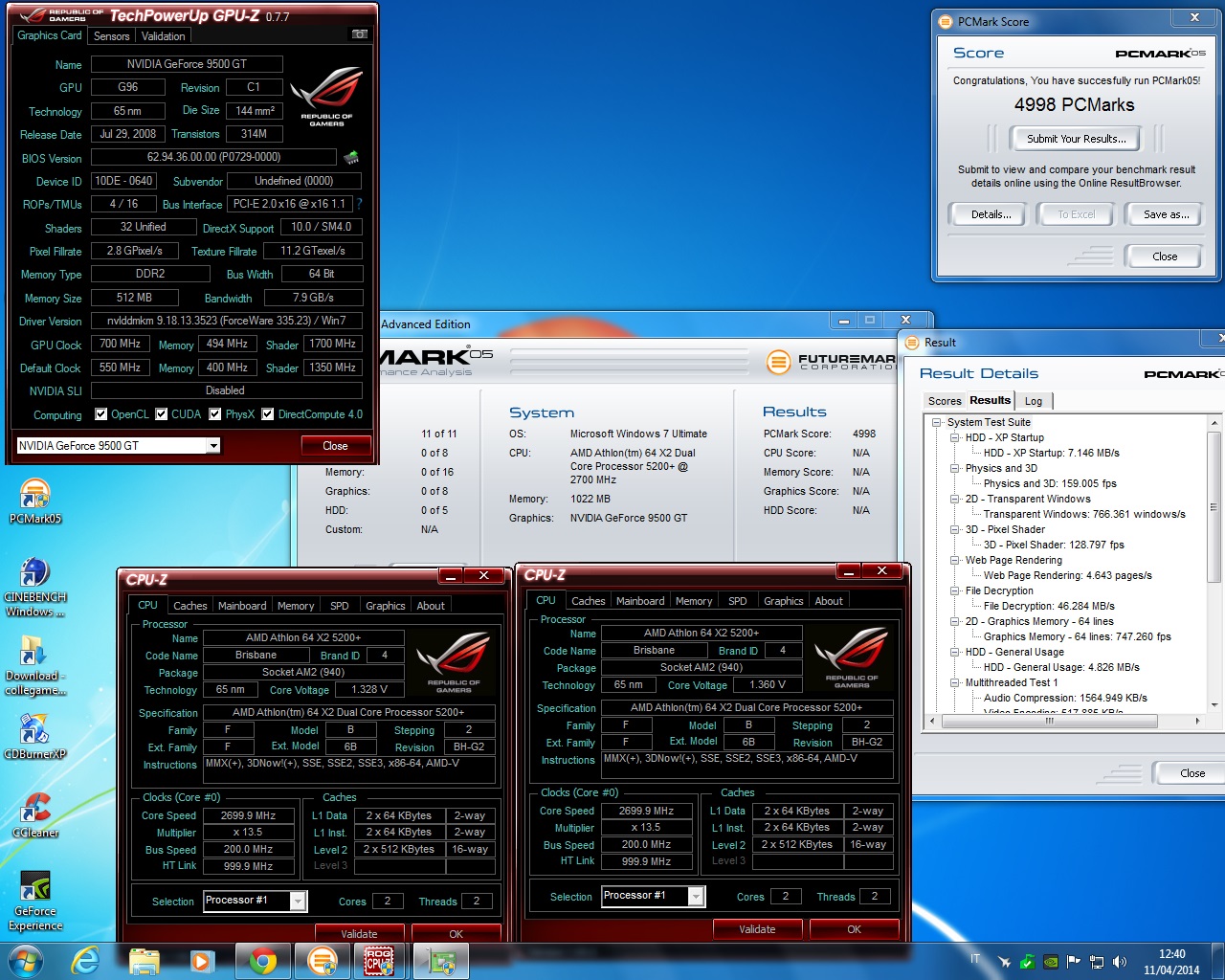This screenshot has width=1225, height=980.
Task: Open the CINEBENCH Windows desktop icon
Action: [35, 587]
